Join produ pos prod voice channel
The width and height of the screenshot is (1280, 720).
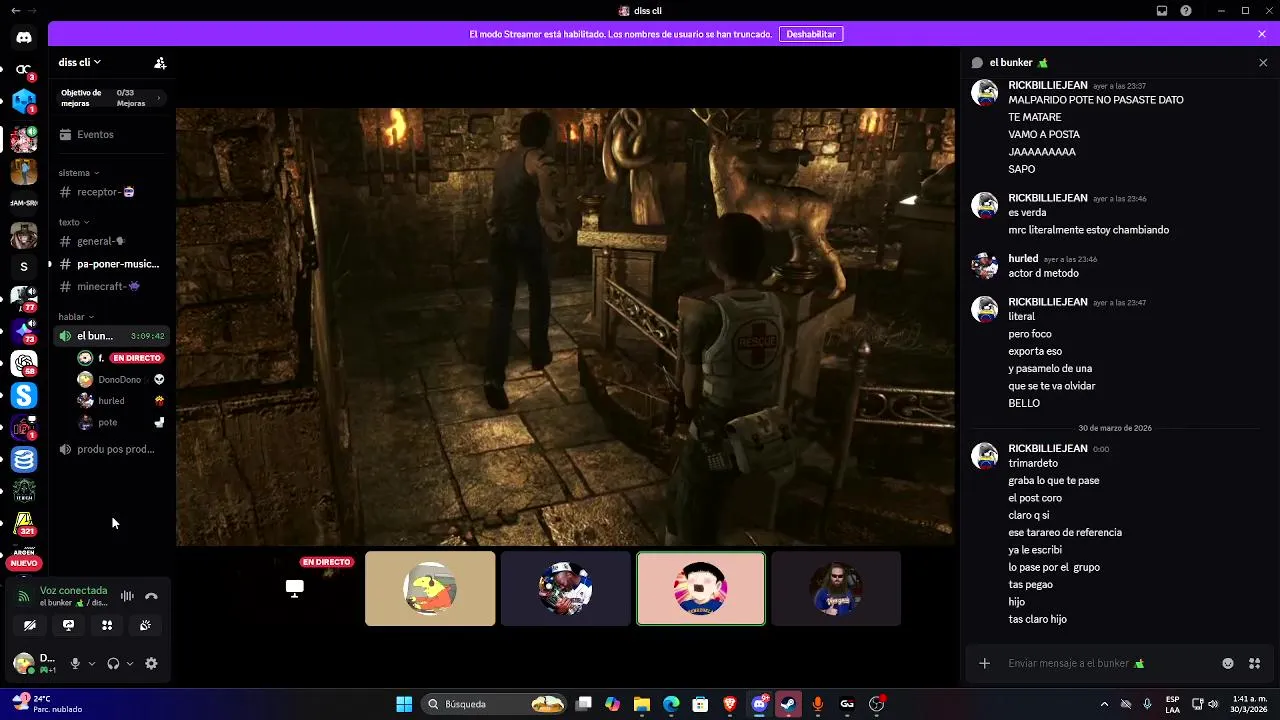tap(111, 449)
